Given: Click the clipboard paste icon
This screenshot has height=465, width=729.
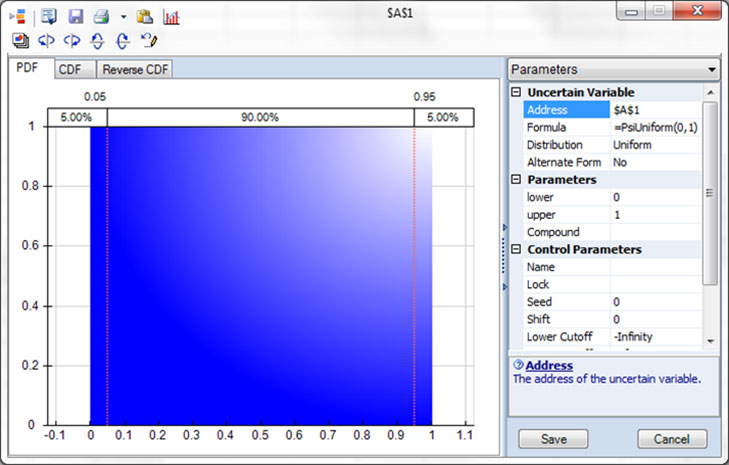Looking at the screenshot, I should (x=145, y=17).
